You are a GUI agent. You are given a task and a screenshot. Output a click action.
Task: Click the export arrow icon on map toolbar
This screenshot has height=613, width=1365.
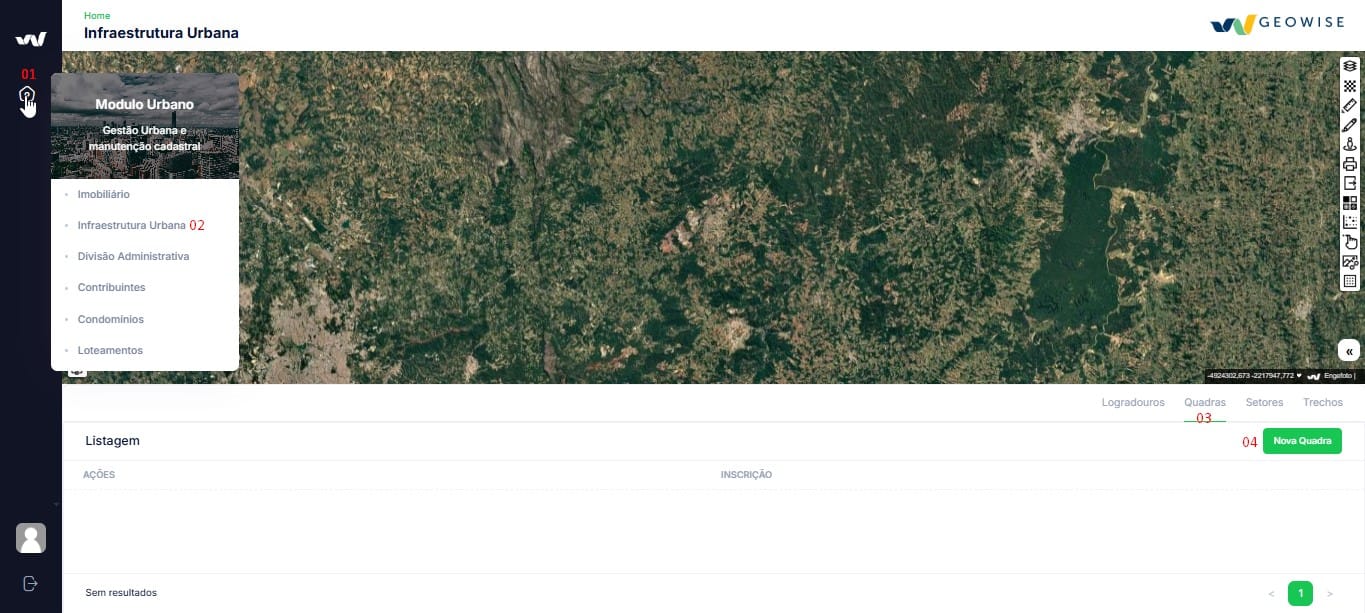point(1349,183)
